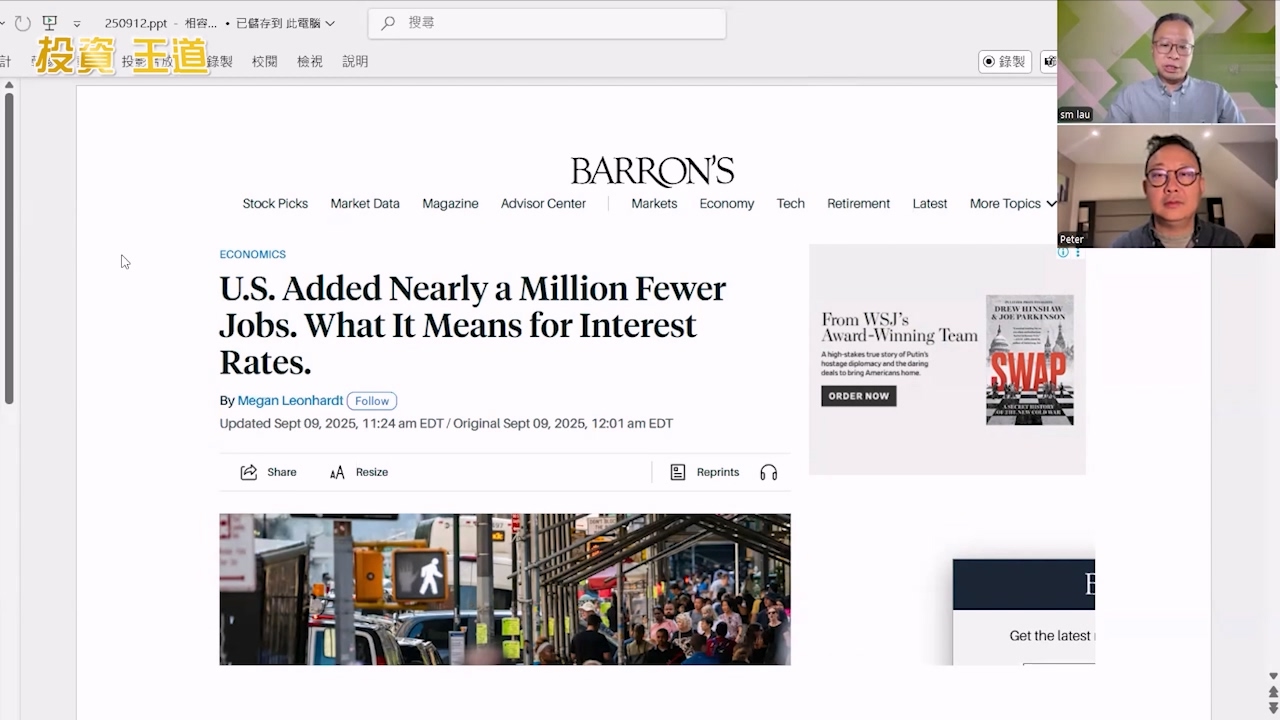This screenshot has width=1280, height=720.
Task: Open the 檢視 (View) ribbon tab
Action: click(310, 62)
